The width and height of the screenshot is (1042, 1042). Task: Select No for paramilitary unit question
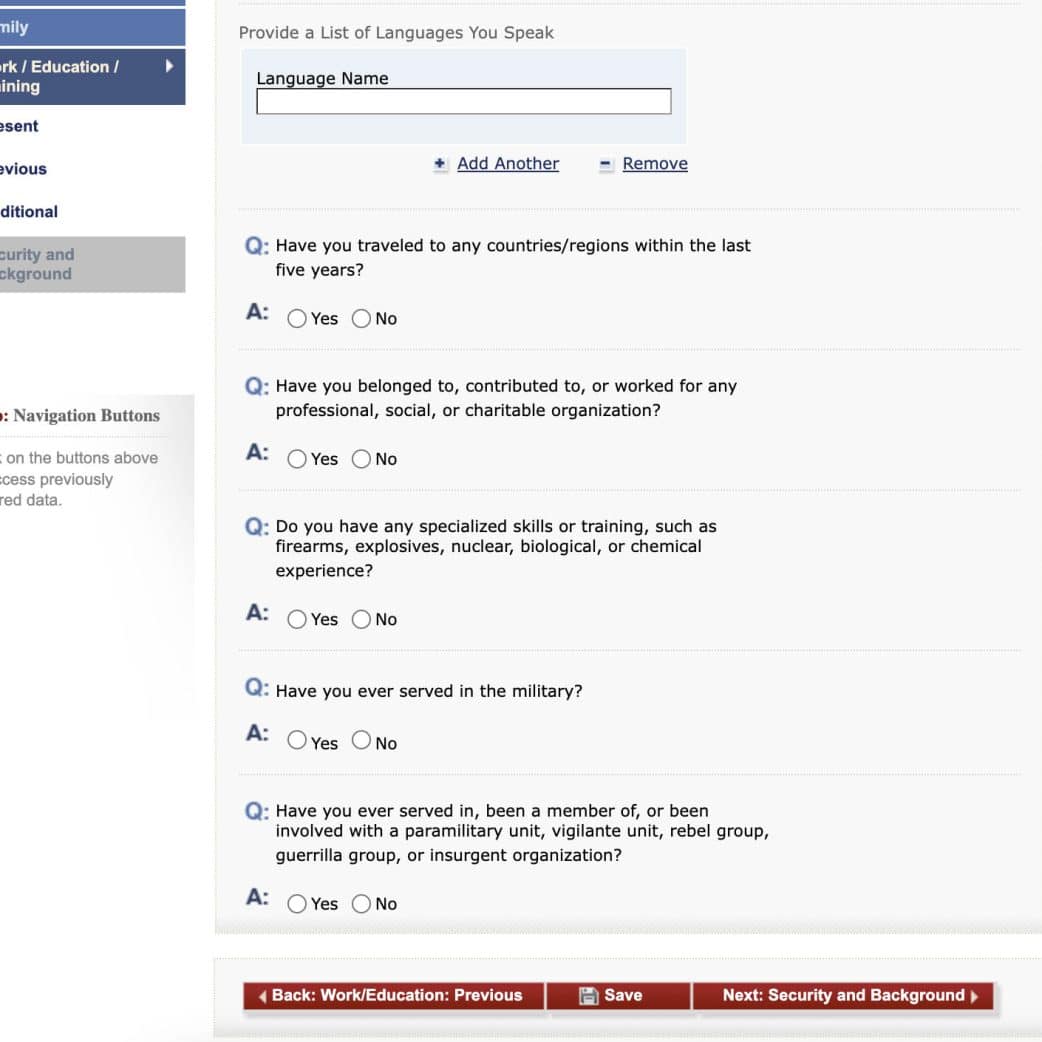(x=361, y=904)
